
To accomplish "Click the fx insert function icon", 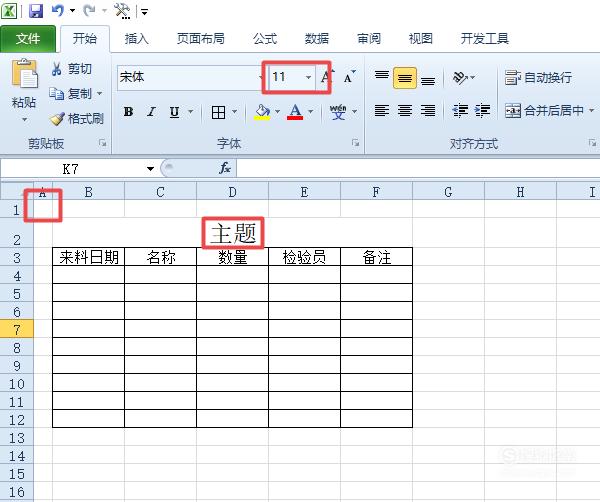I will point(225,168).
